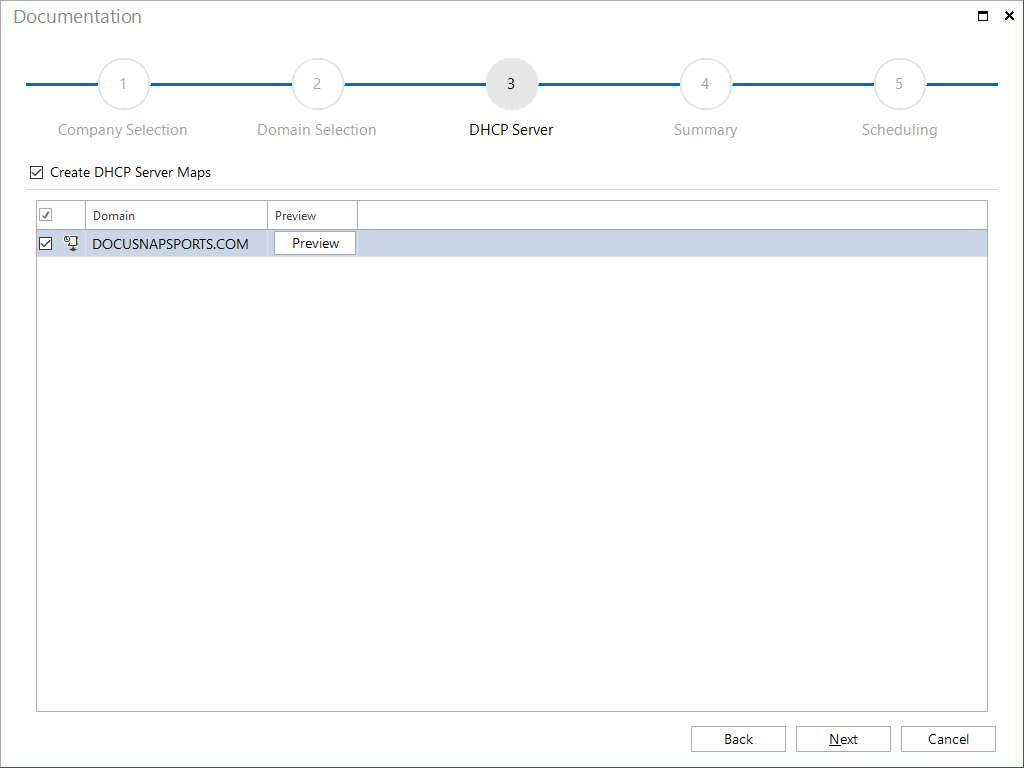Image resolution: width=1024 pixels, height=768 pixels.
Task: Sort by the Domain column header
Action: click(176, 216)
